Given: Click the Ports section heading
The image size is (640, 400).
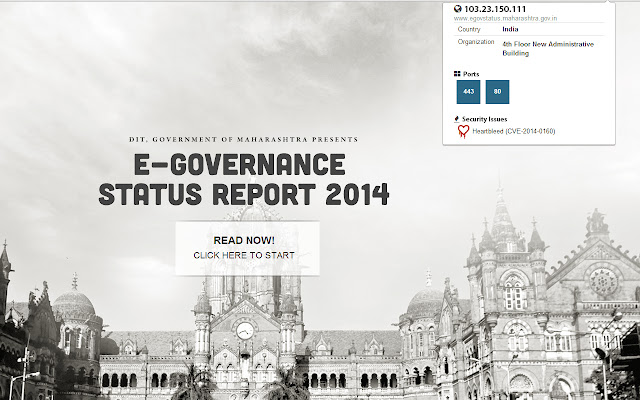Looking at the screenshot, I should coord(471,74).
